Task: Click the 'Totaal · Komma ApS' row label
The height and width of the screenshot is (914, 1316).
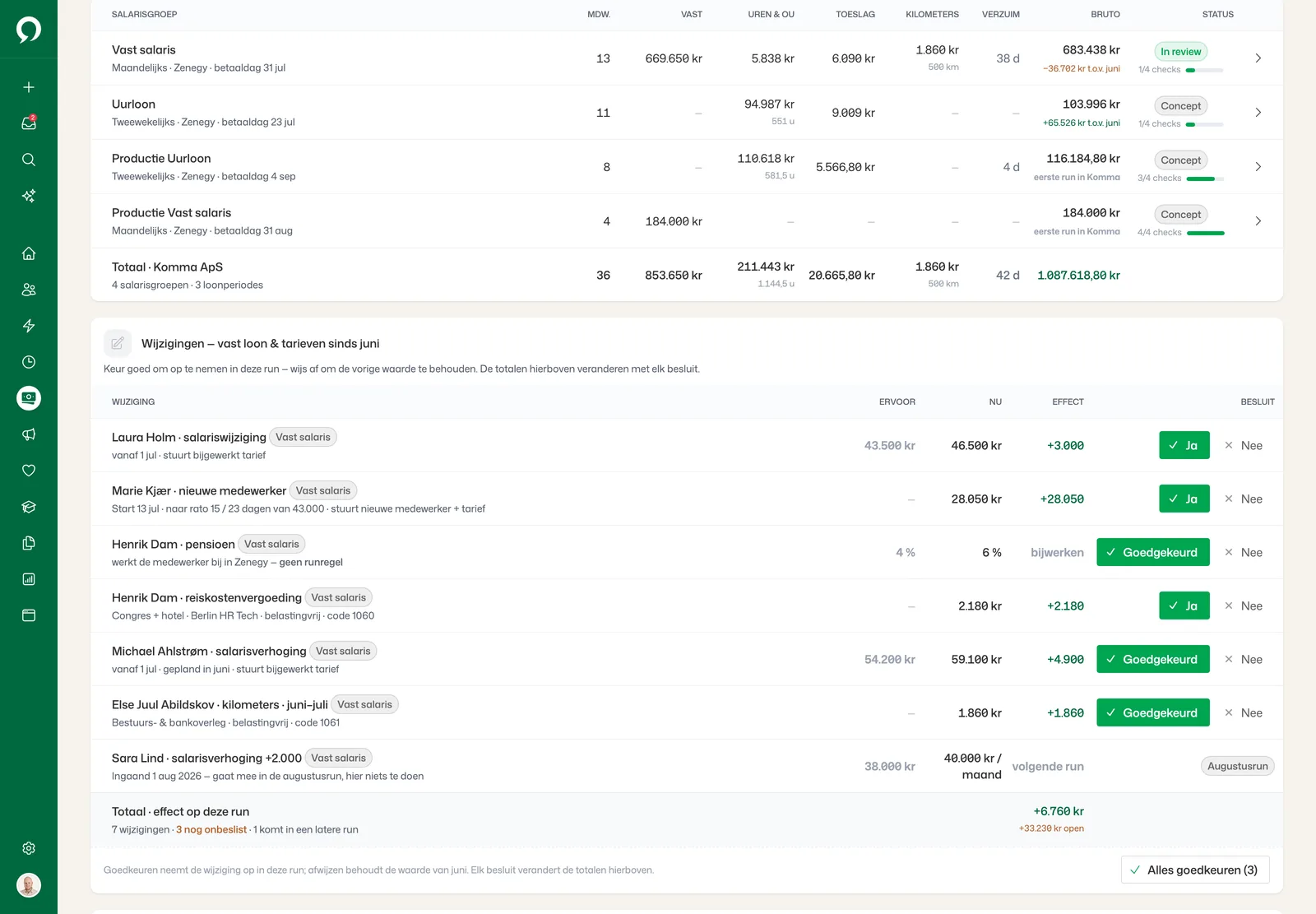Action: coord(167,267)
